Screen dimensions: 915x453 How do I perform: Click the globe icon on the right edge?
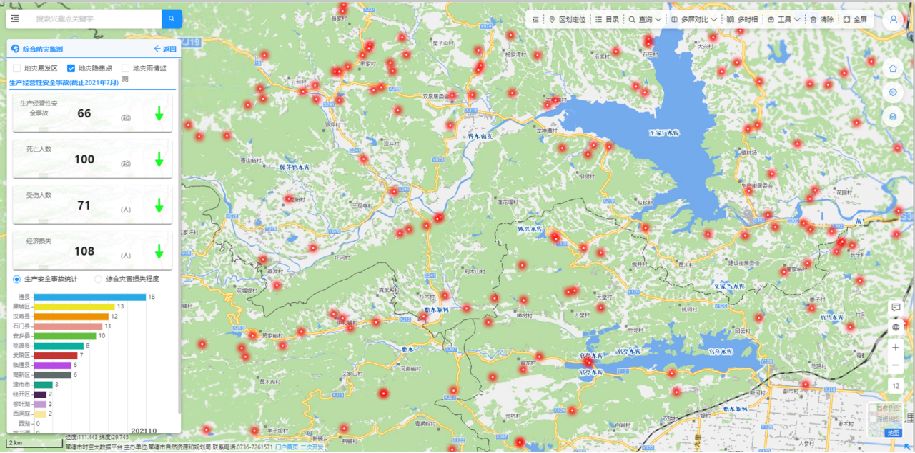pos(896,326)
